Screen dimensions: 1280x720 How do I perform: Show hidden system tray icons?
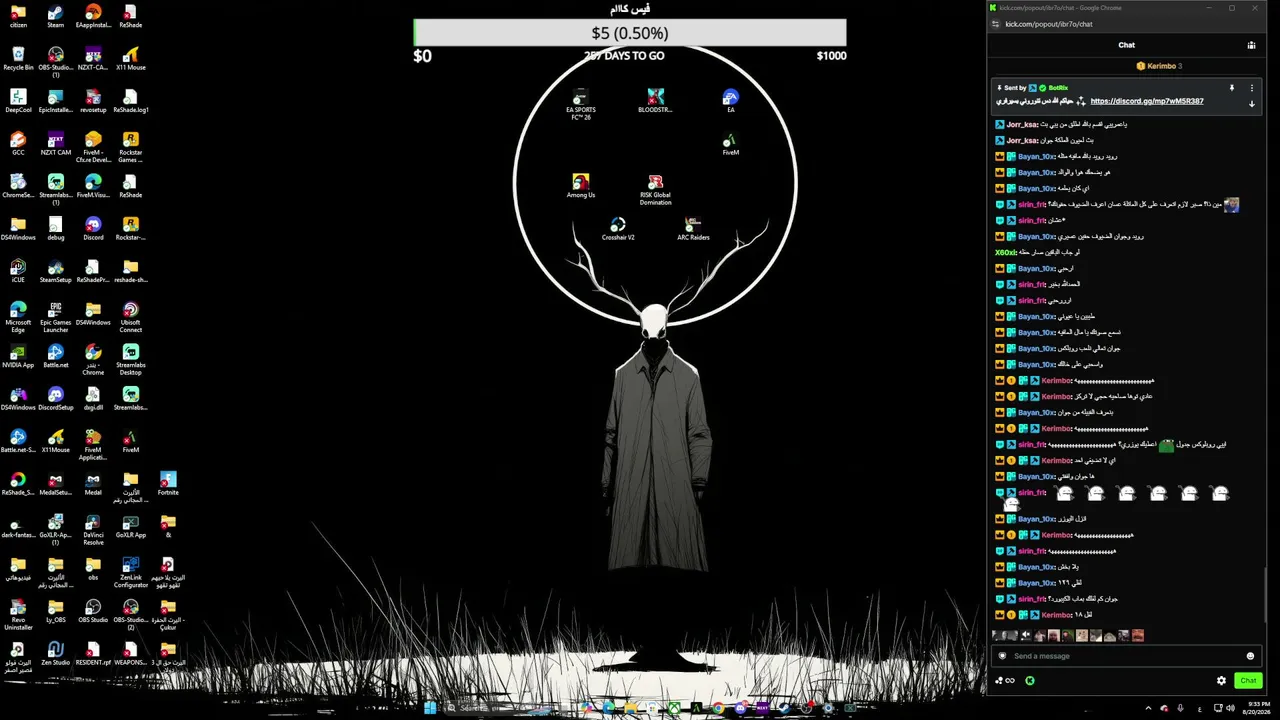point(1148,708)
